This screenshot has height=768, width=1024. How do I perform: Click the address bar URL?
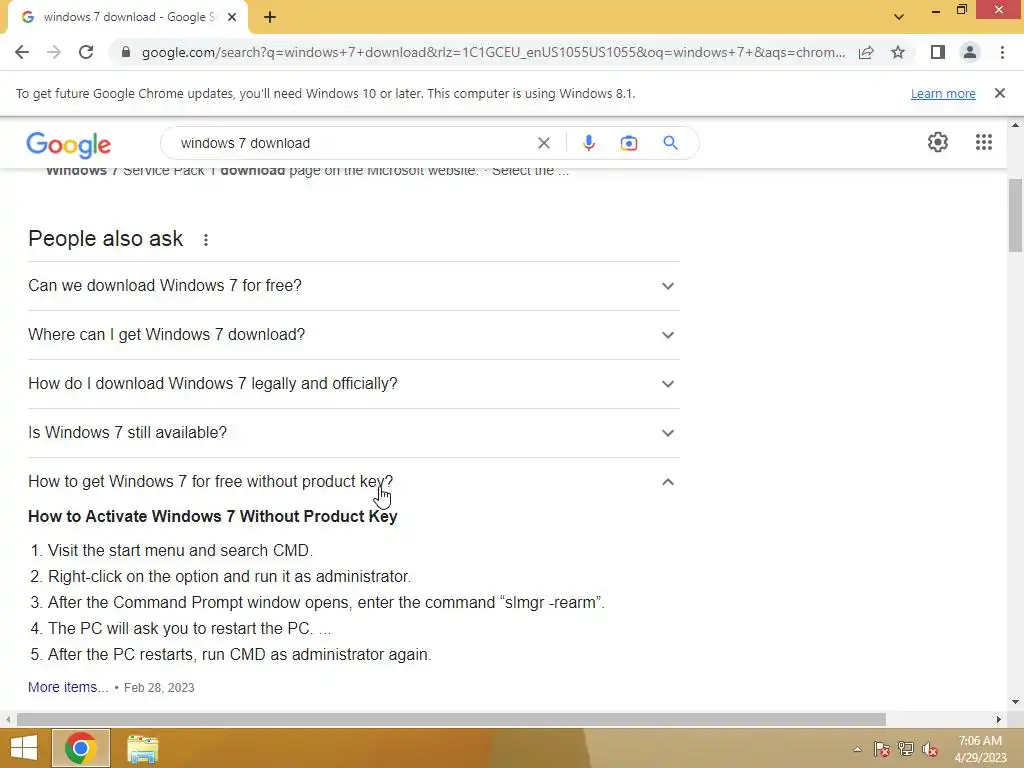[x=493, y=52]
